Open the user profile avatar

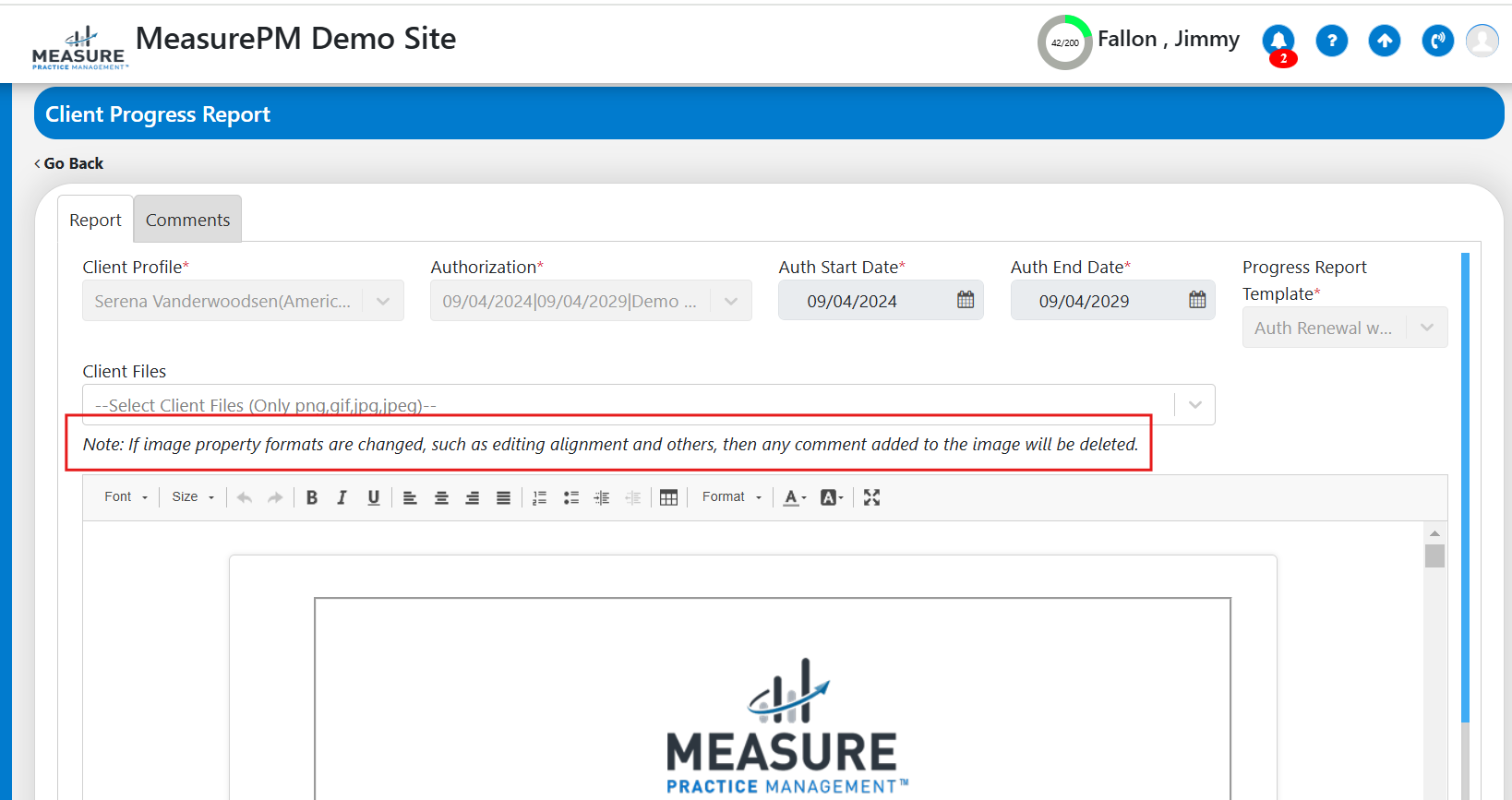[1482, 41]
